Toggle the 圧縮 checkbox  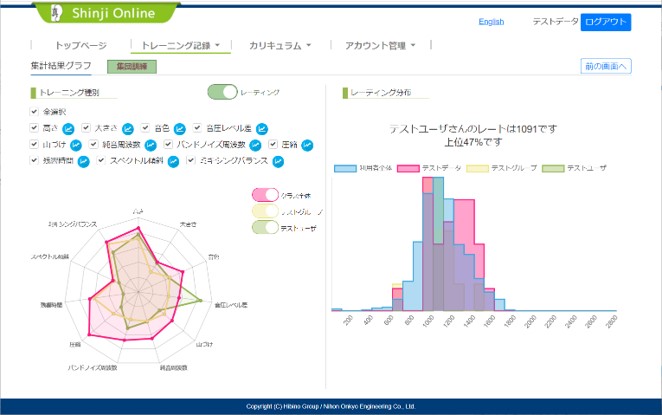coord(273,144)
